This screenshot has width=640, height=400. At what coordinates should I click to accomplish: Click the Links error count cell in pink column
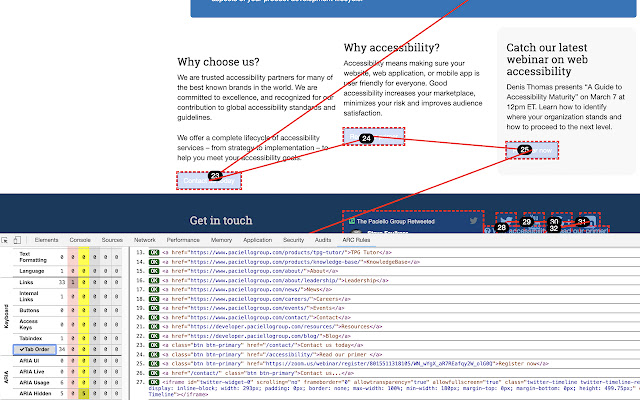click(73, 282)
